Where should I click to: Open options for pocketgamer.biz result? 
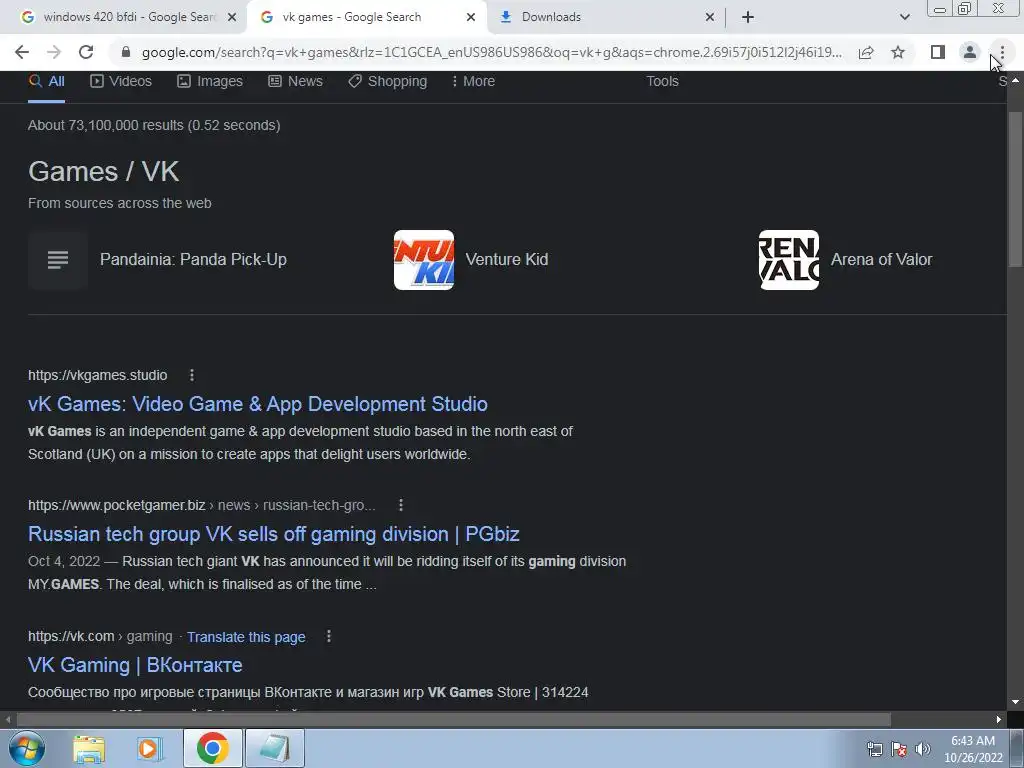point(401,505)
